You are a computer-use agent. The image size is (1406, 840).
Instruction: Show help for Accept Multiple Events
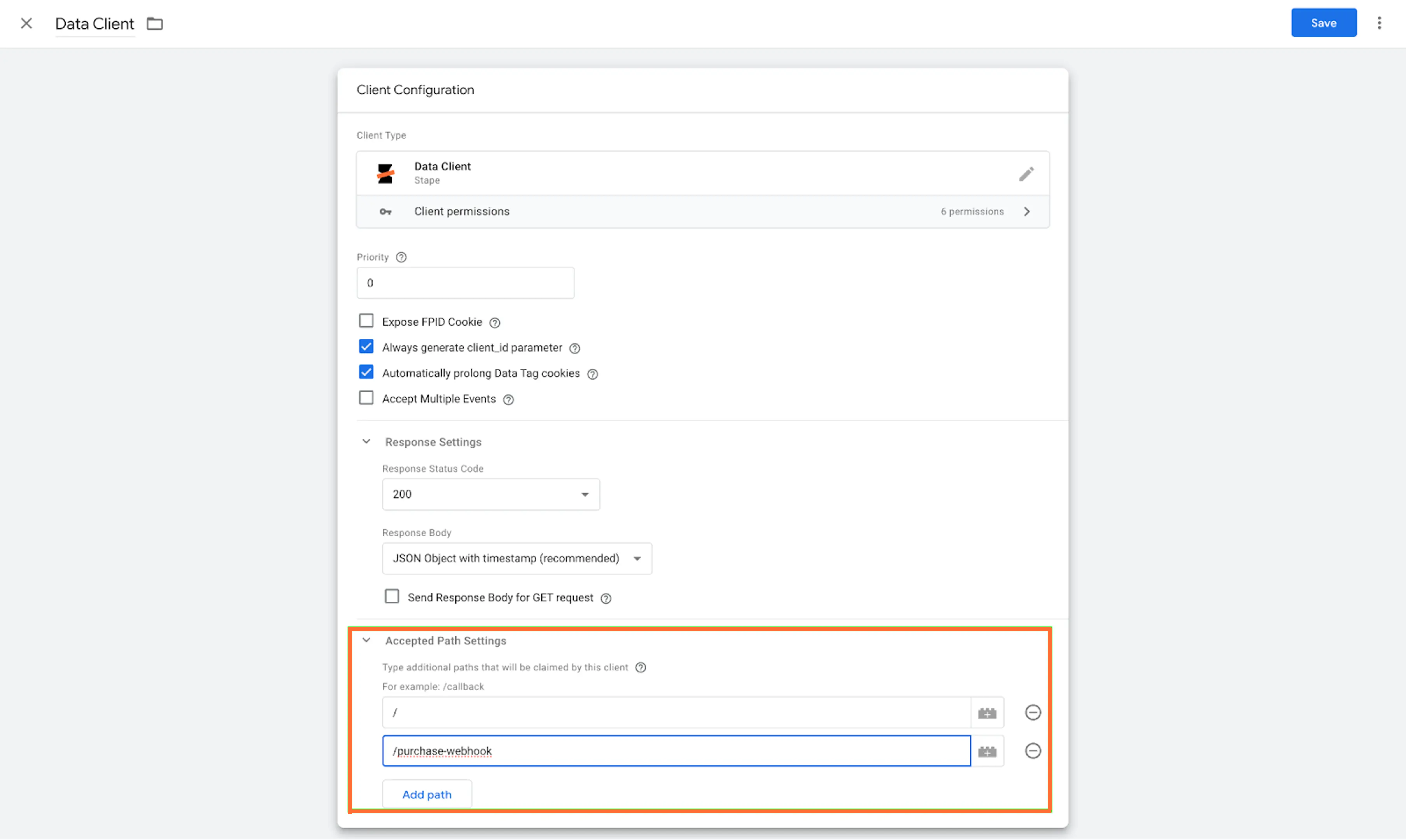point(508,400)
